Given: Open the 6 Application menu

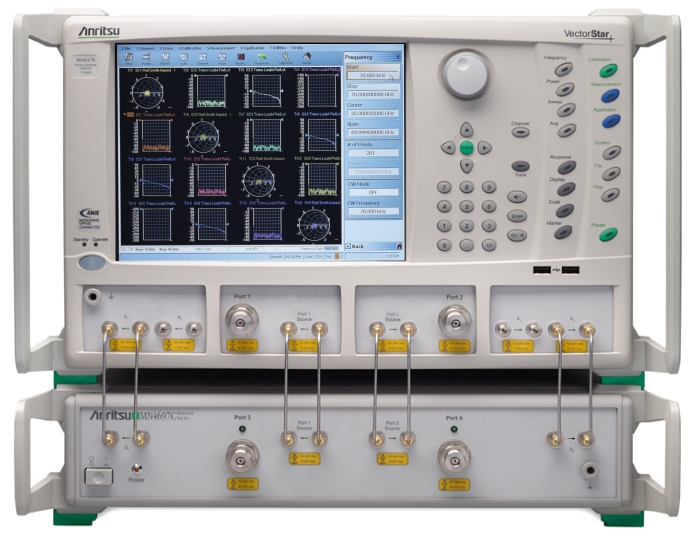Looking at the screenshot, I should tap(252, 48).
